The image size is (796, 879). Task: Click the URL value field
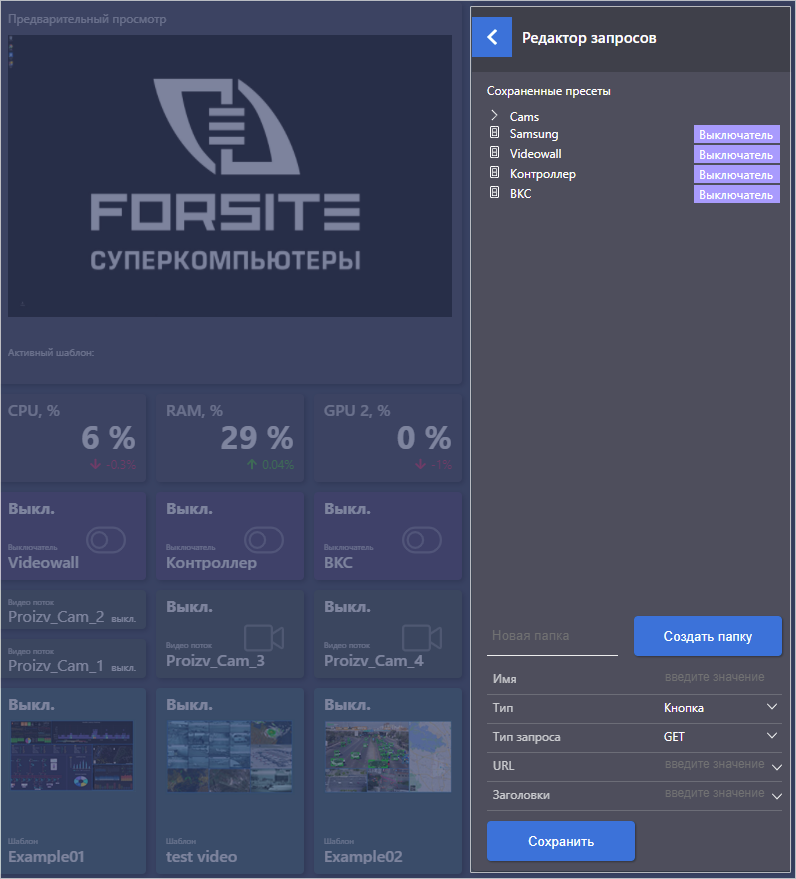click(x=714, y=765)
